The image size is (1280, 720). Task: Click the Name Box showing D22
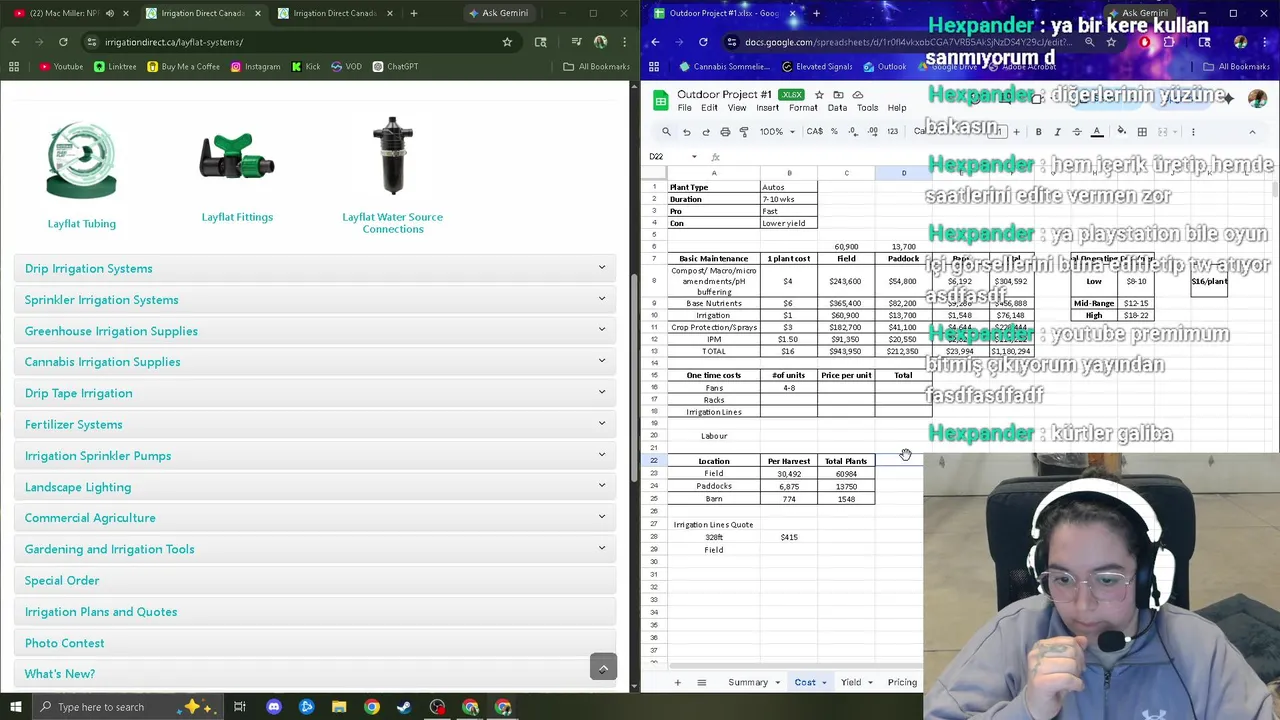pyautogui.click(x=672, y=157)
